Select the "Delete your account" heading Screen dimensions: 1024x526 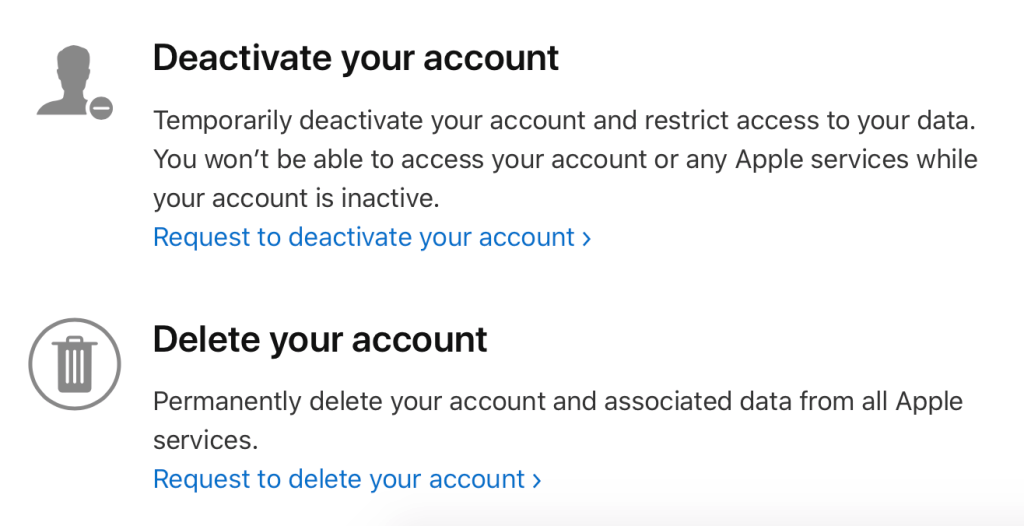coord(320,340)
